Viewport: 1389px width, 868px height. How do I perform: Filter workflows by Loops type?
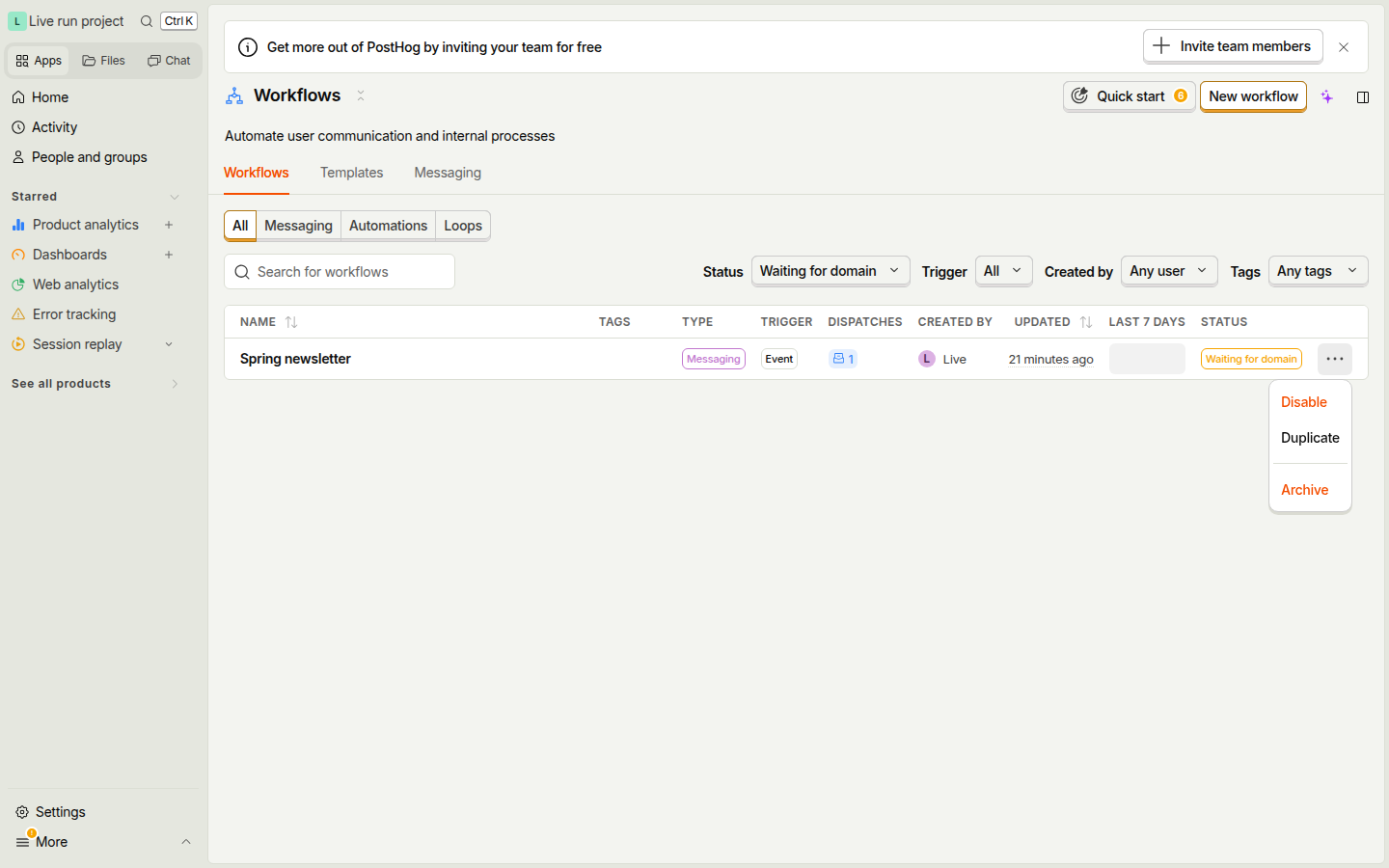point(463,226)
